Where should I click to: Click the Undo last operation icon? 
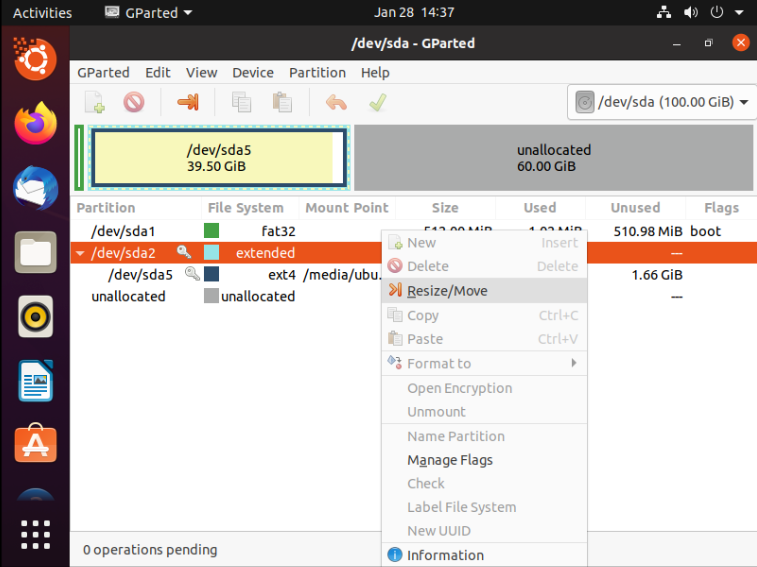click(x=336, y=102)
